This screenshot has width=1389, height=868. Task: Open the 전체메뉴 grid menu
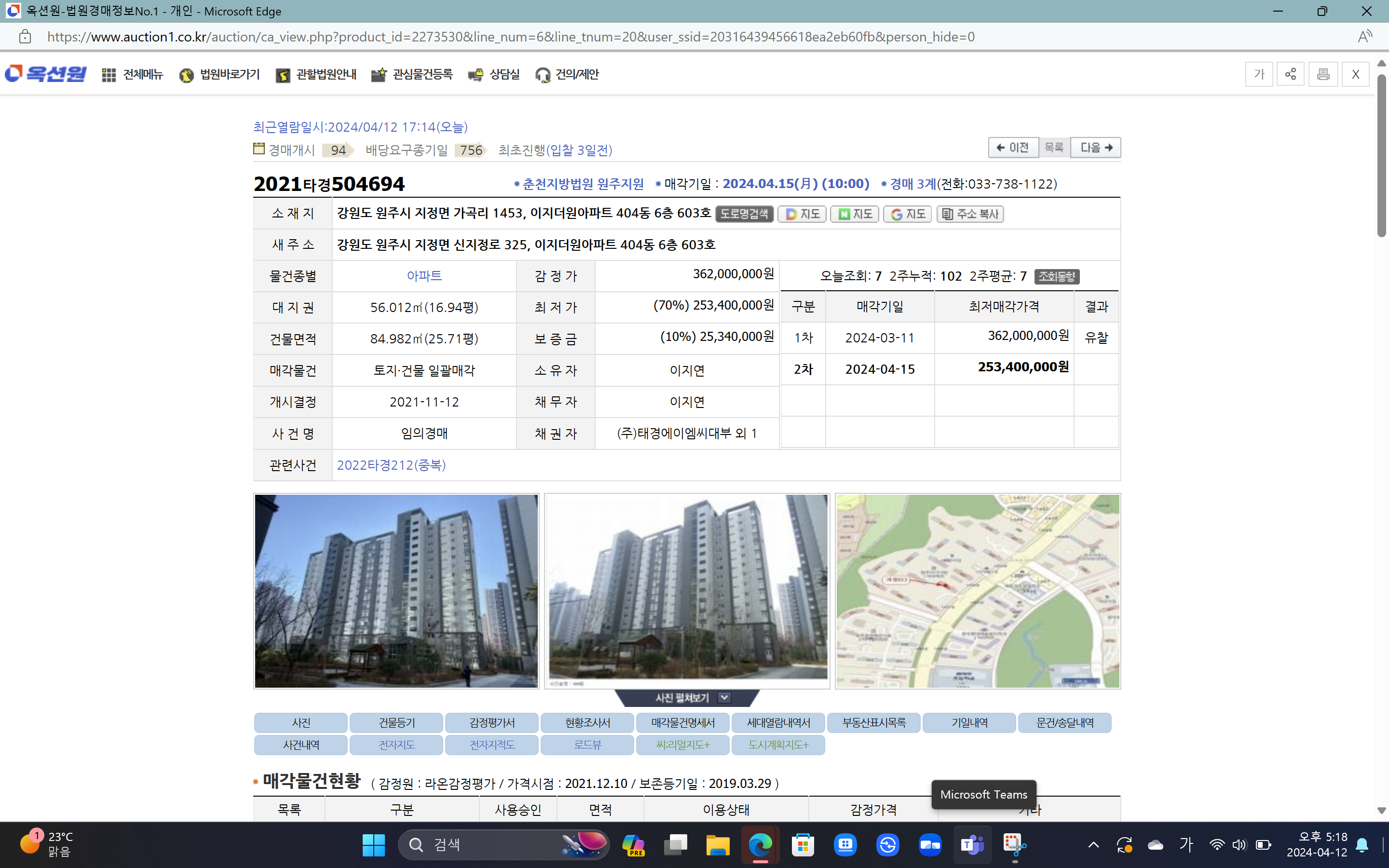tap(133, 75)
